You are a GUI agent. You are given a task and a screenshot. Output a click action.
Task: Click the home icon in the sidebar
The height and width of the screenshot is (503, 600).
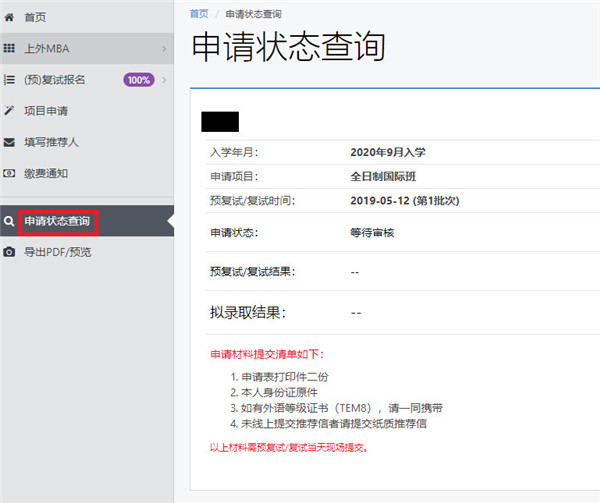[9, 17]
